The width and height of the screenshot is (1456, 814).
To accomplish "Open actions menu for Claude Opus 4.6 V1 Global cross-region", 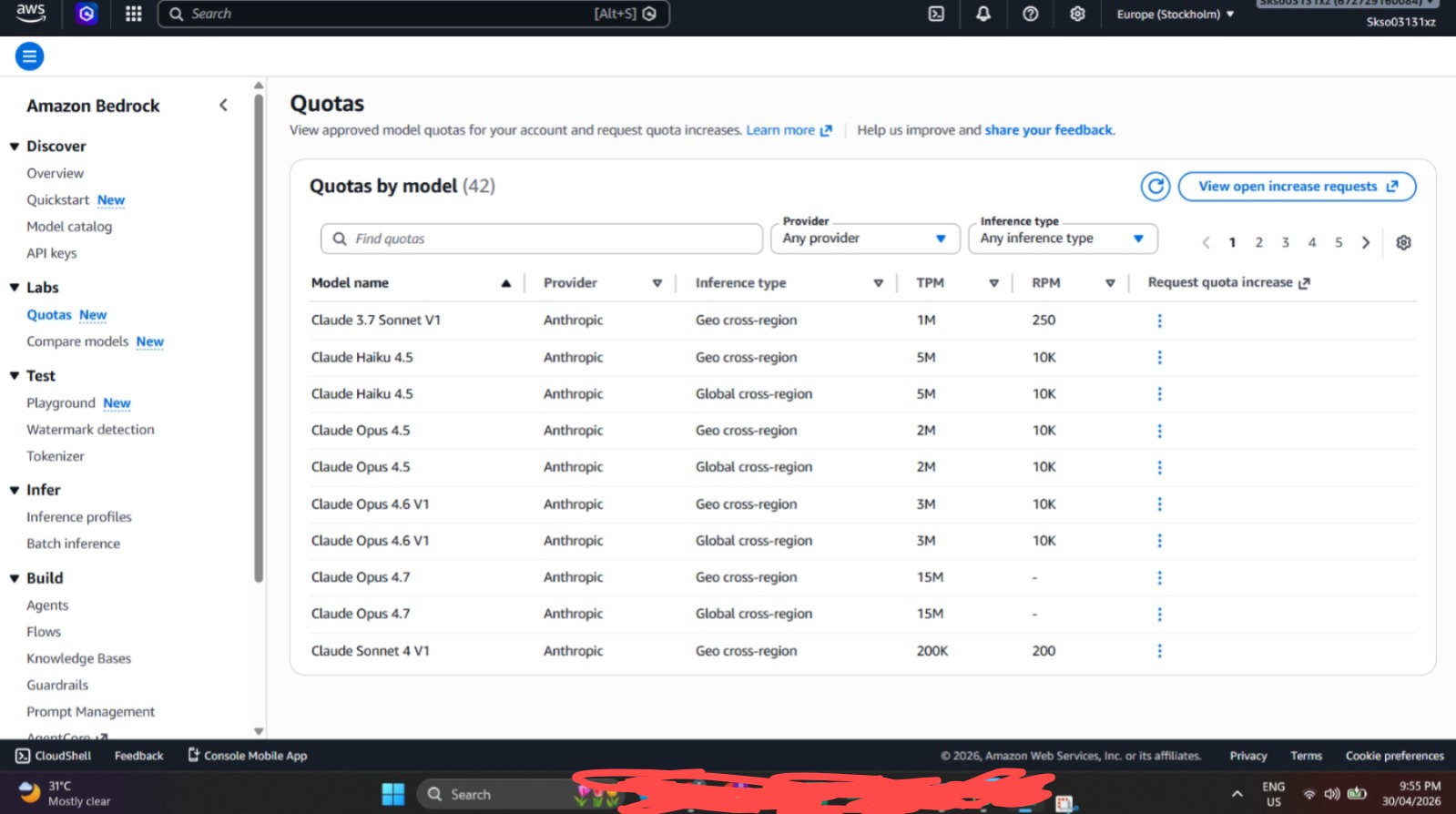I will click(1159, 541).
